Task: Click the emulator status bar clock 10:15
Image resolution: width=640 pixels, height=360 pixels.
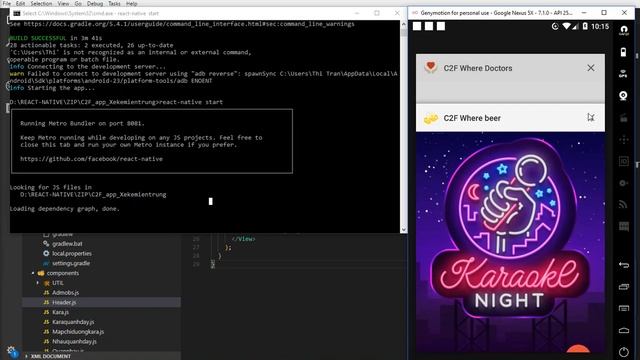Action: (600, 27)
